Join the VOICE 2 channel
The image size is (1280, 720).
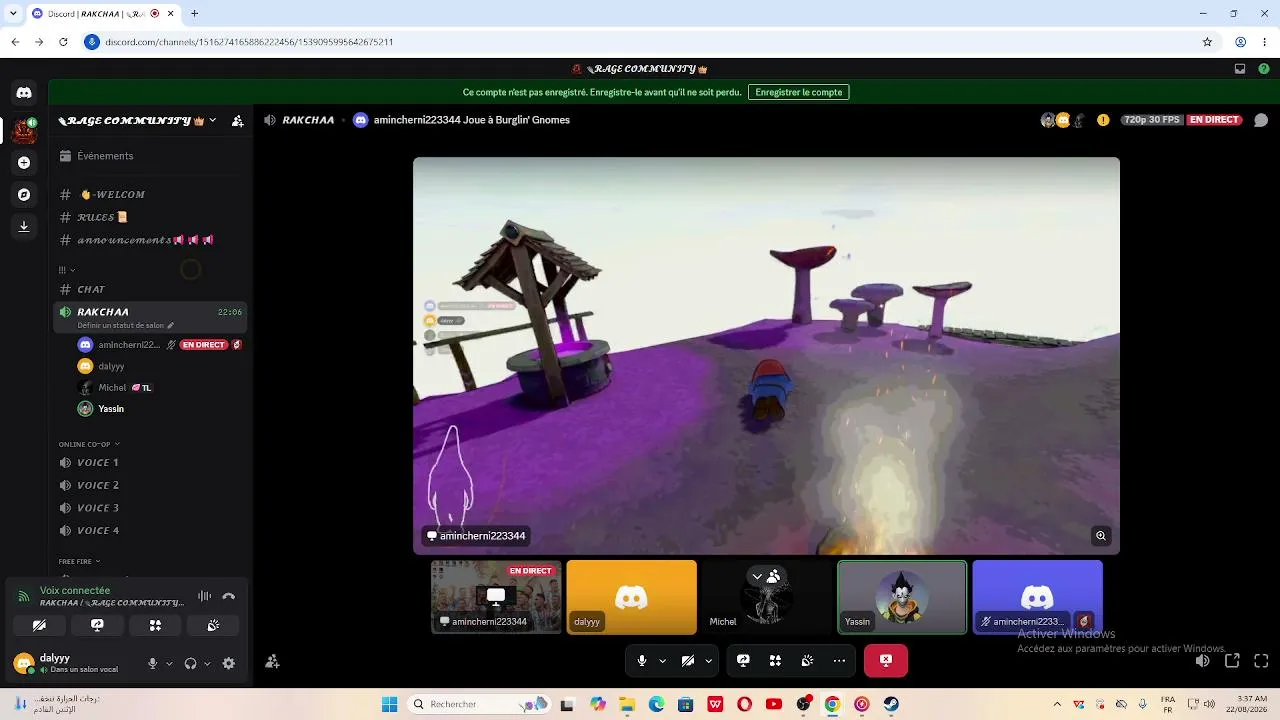[150, 485]
